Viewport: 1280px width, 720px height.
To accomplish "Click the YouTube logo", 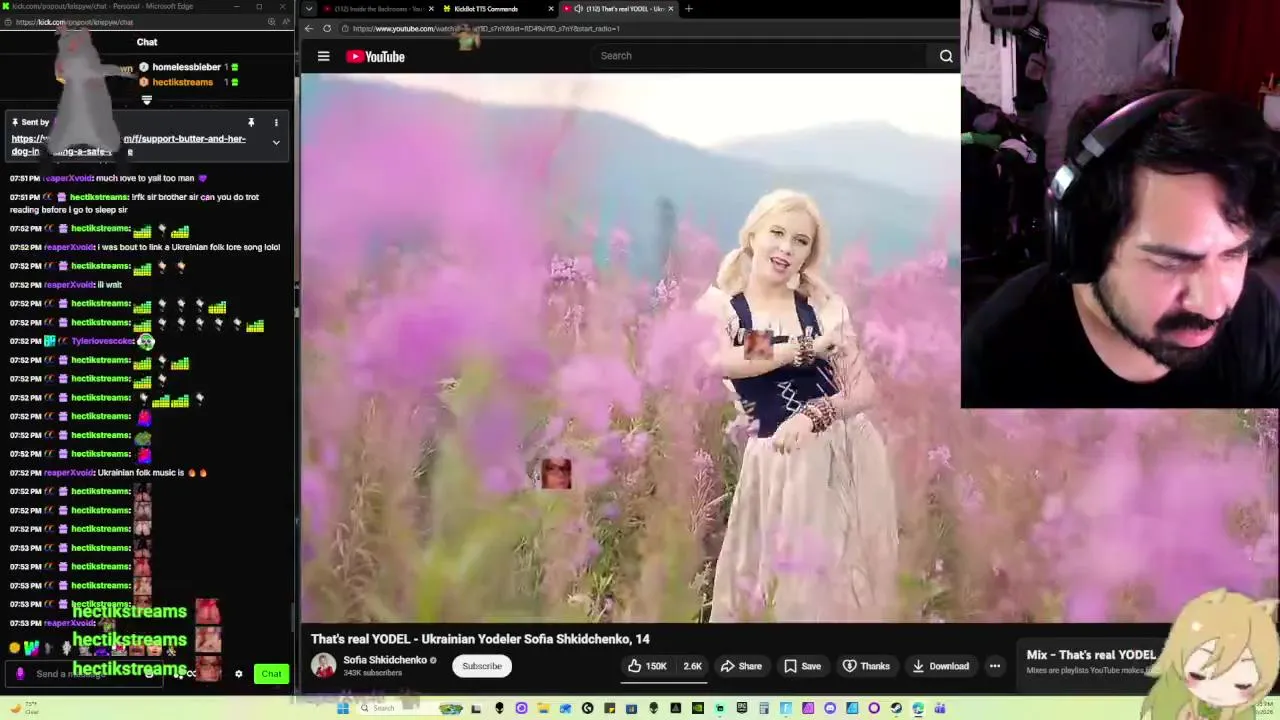I will point(375,56).
